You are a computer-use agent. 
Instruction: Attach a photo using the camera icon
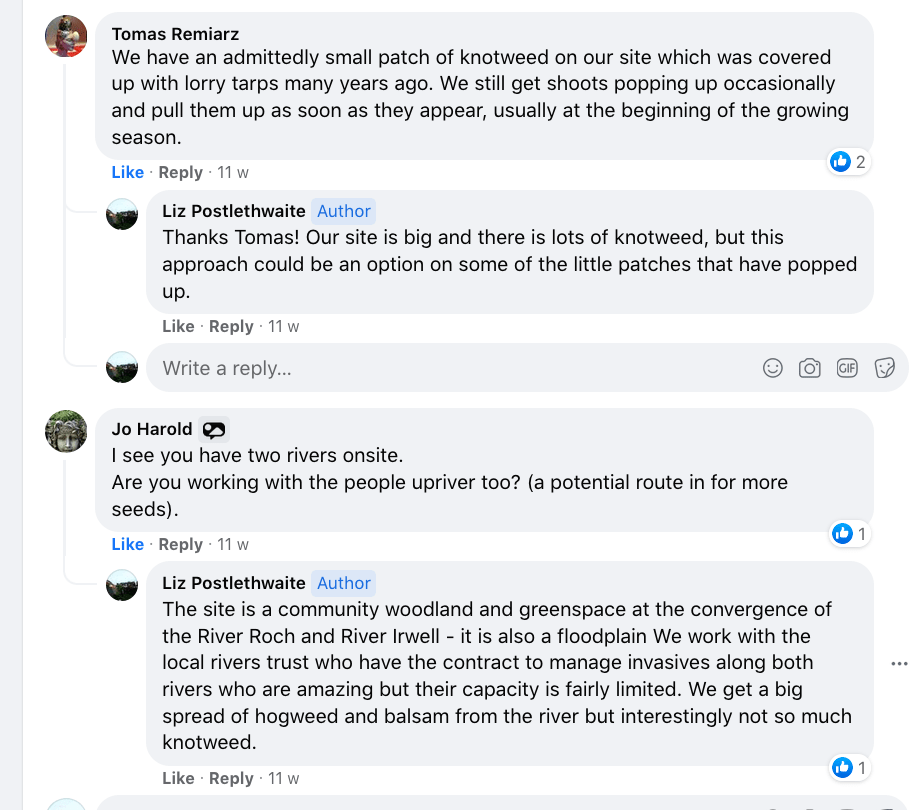(x=810, y=368)
